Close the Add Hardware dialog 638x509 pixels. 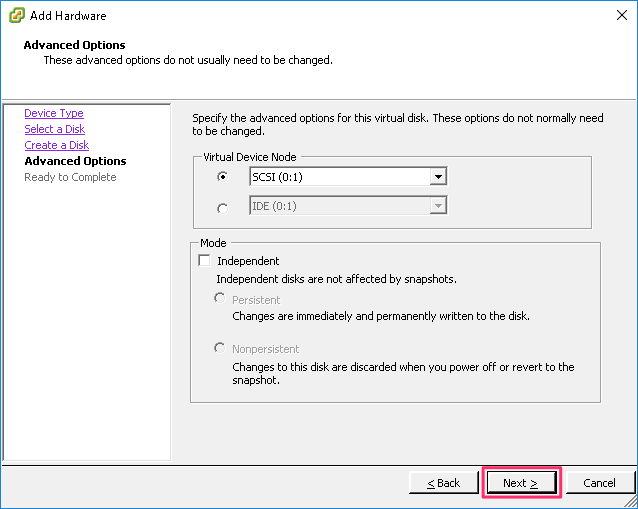click(621, 15)
